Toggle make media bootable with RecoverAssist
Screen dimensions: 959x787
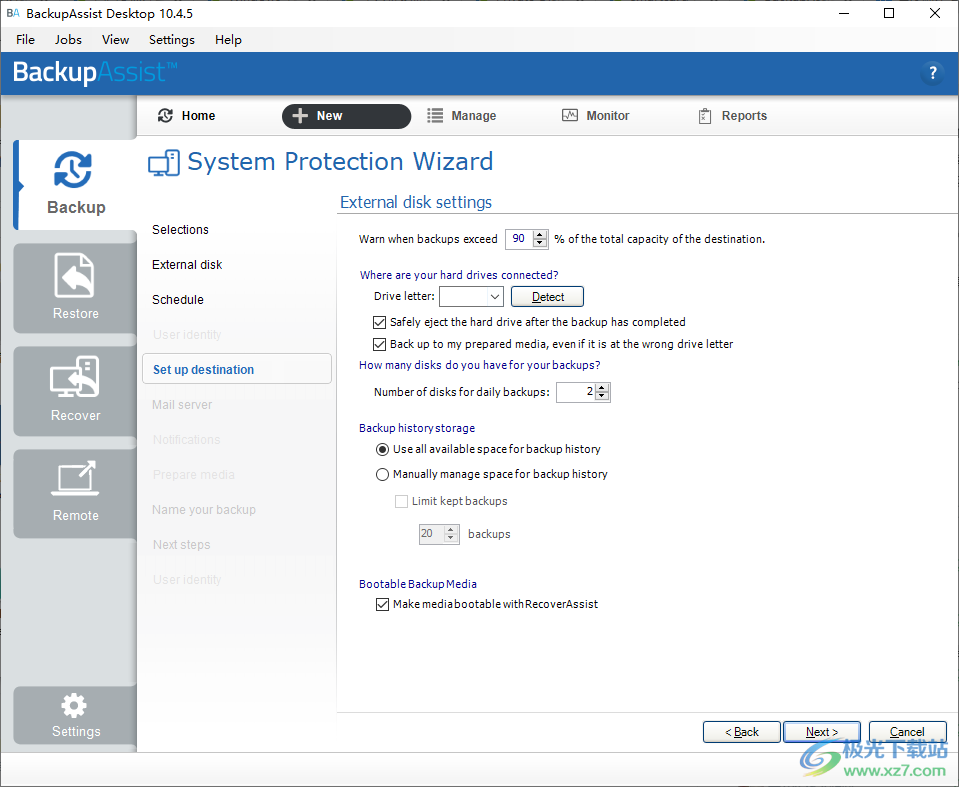point(382,605)
